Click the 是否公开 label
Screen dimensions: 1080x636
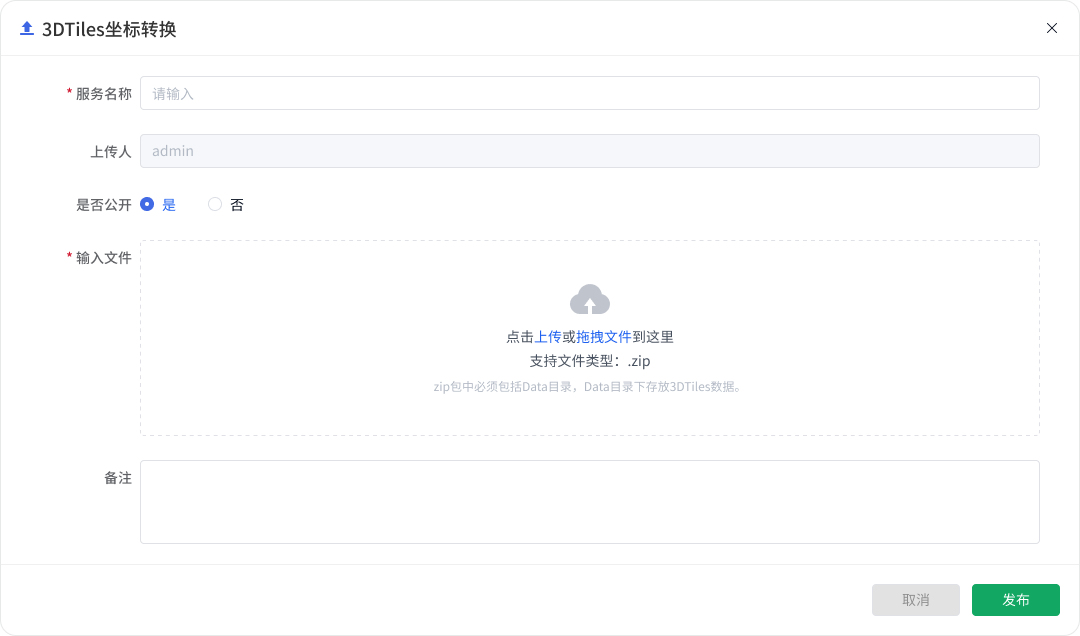click(x=103, y=205)
